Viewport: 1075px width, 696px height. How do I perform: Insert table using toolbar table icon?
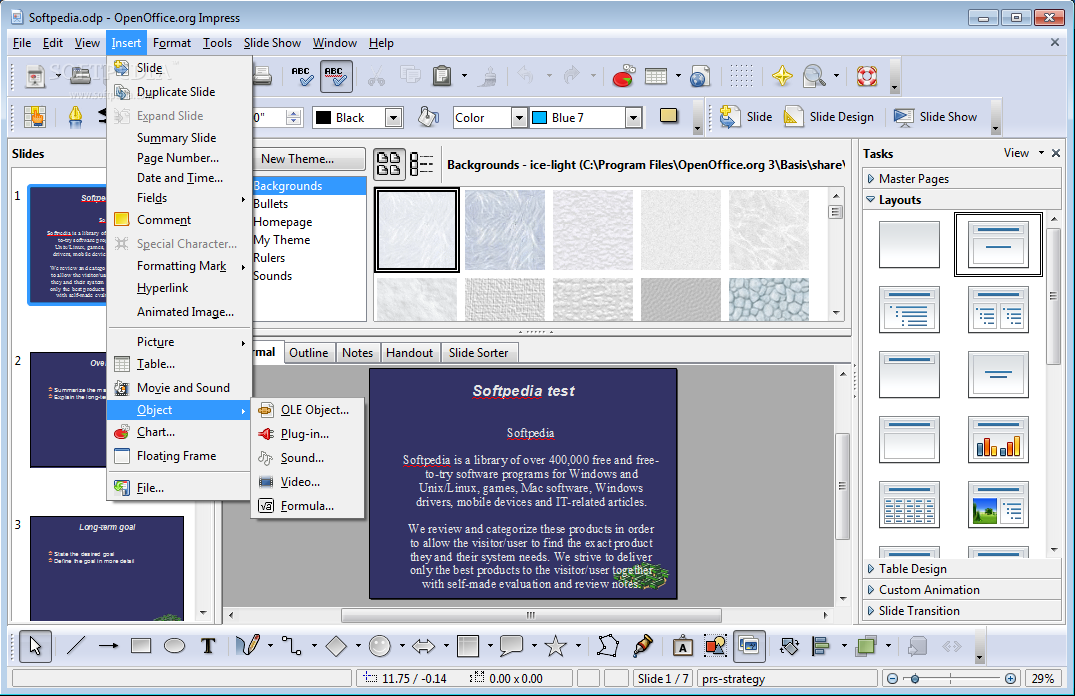[x=656, y=75]
